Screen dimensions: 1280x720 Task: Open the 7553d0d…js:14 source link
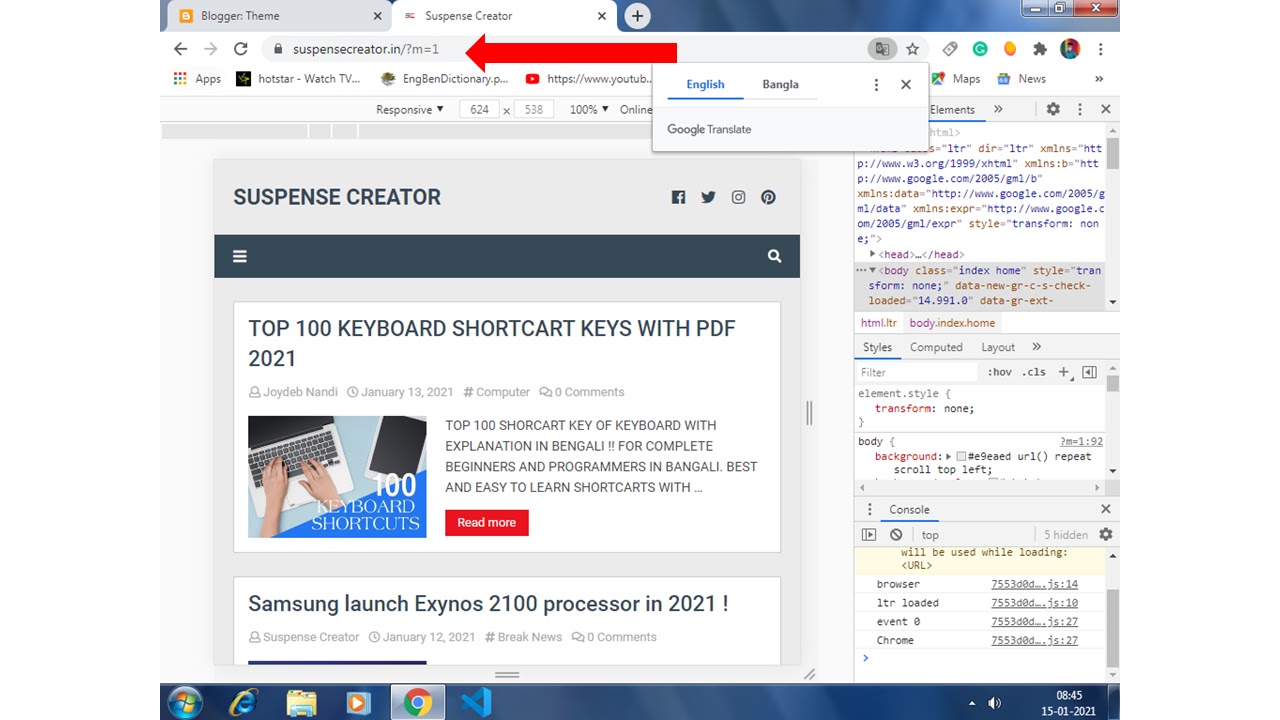click(x=1034, y=584)
